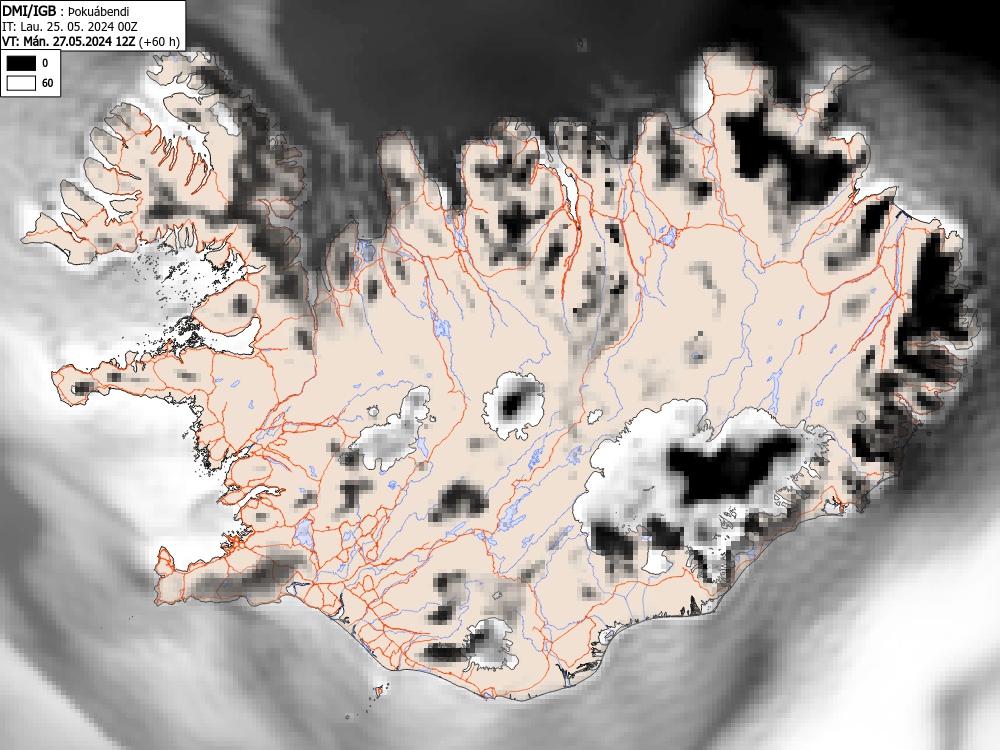The image size is (1000, 750).
Task: Click the white legend swatch labeled 60
Action: pos(21,84)
